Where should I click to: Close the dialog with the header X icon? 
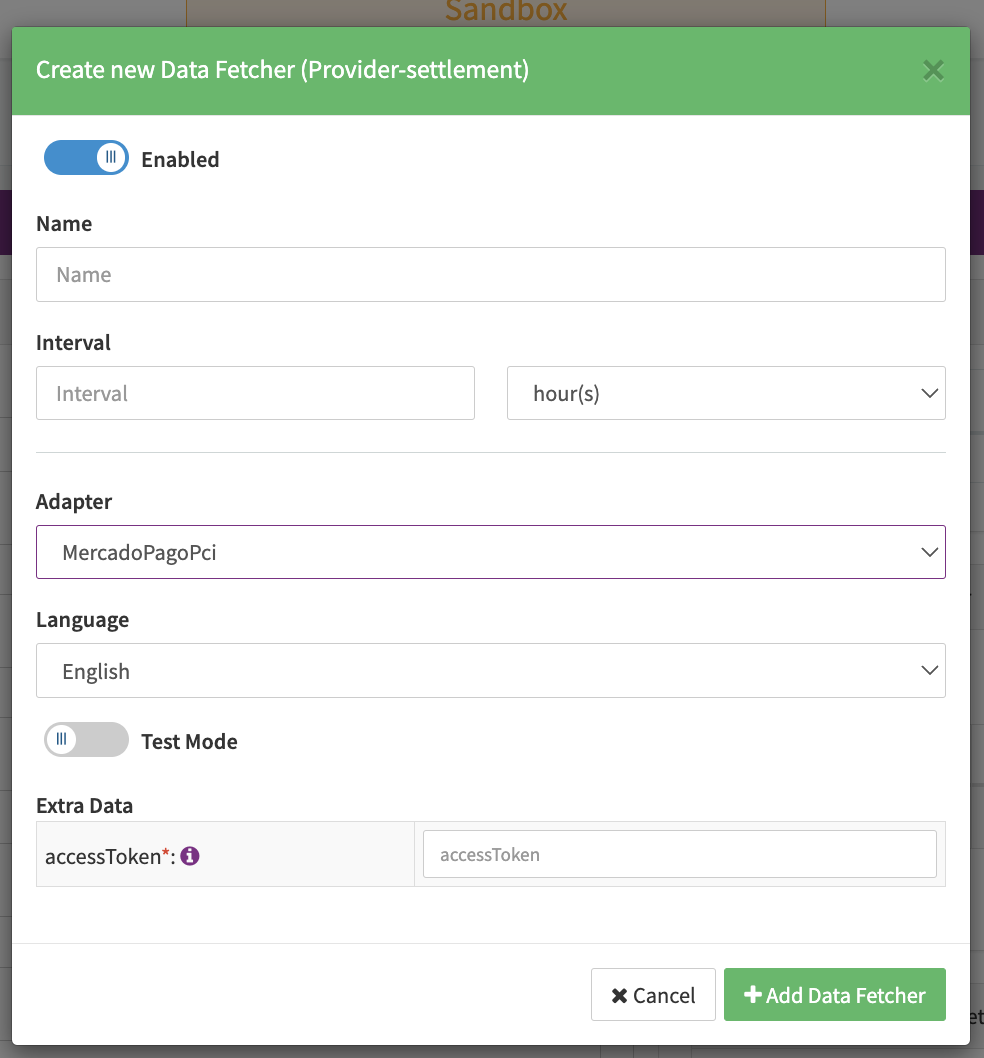pos(932,70)
